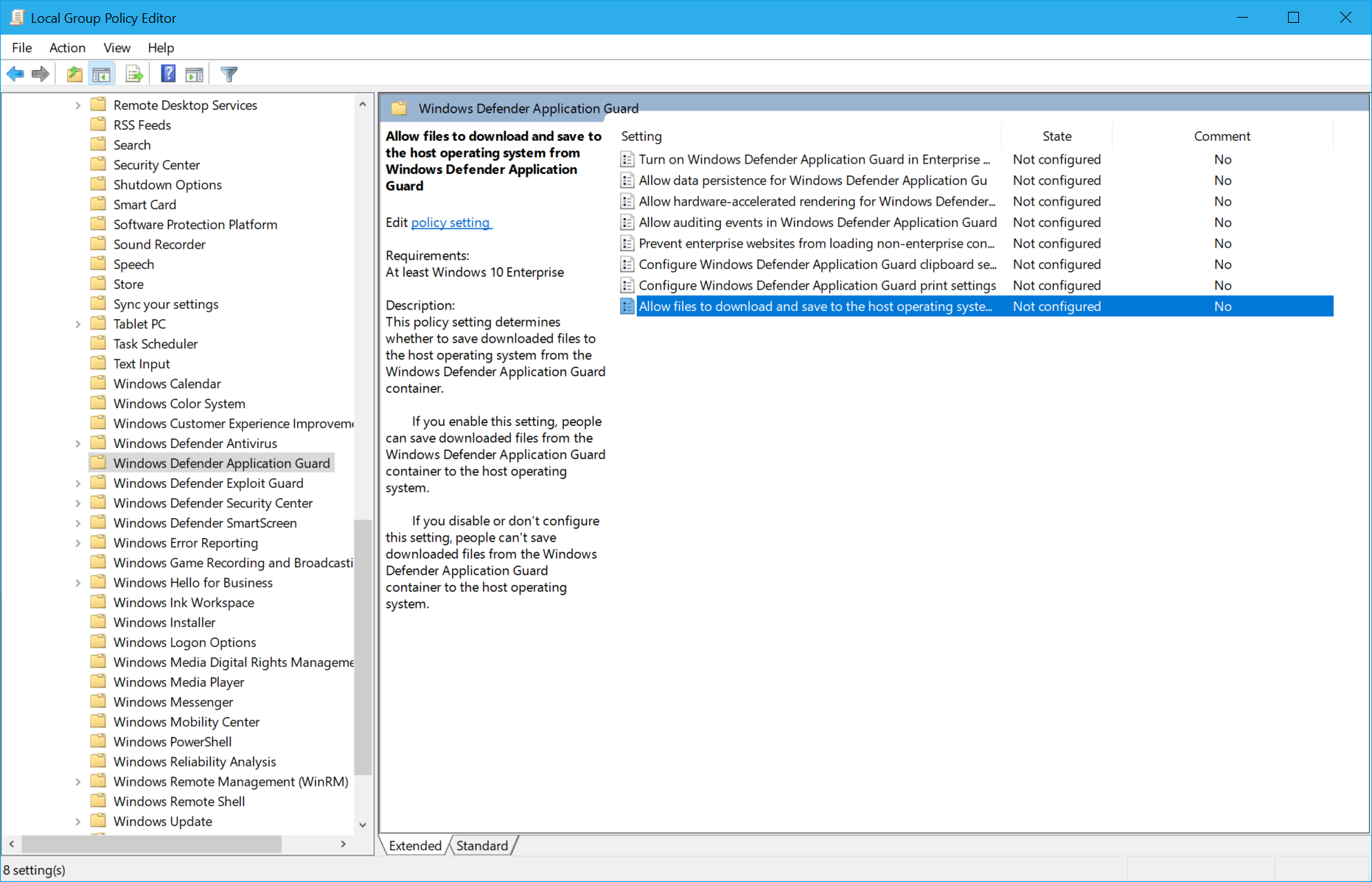Click the Forward navigation arrow

(x=40, y=73)
